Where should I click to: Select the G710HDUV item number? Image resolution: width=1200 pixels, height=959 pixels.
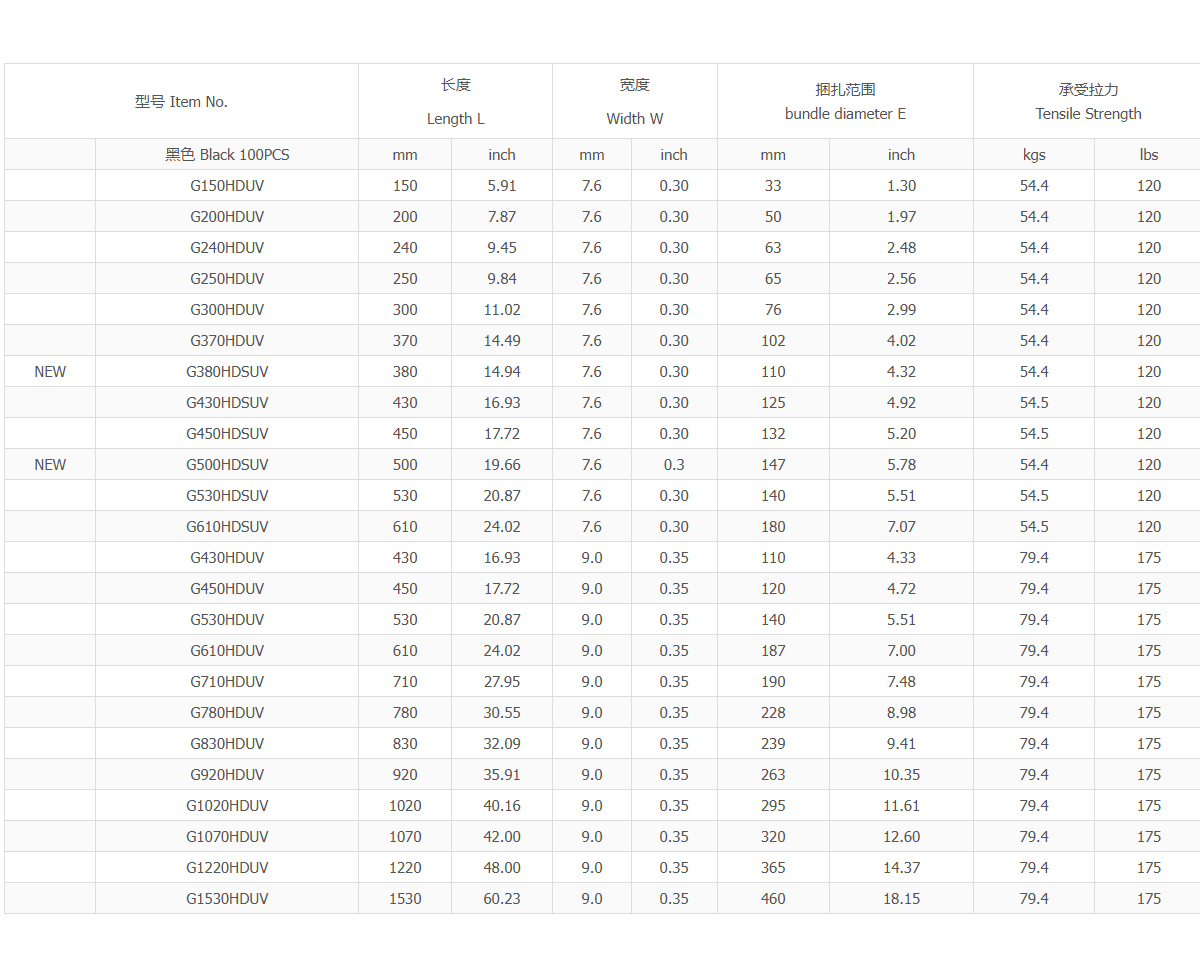point(227,682)
